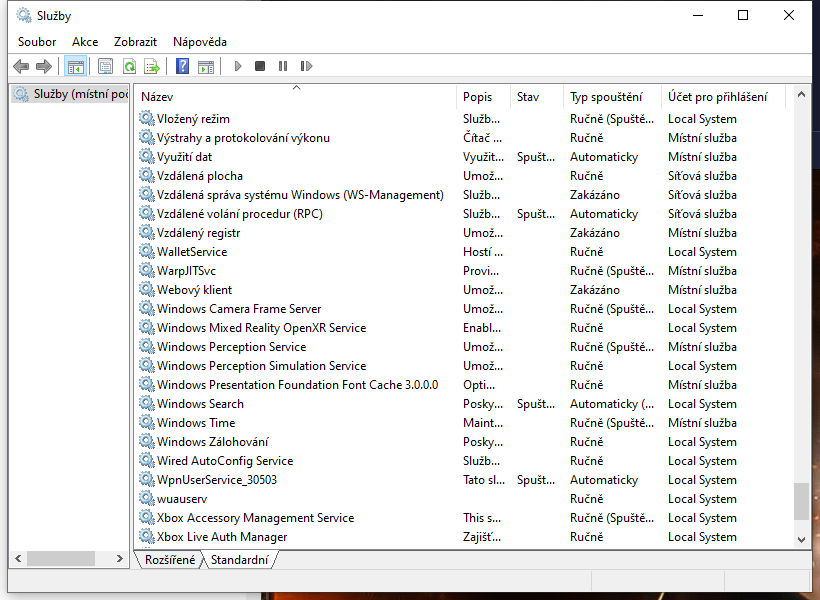Click the left pane scroll right arrow
The width and height of the screenshot is (820, 600).
120,559
